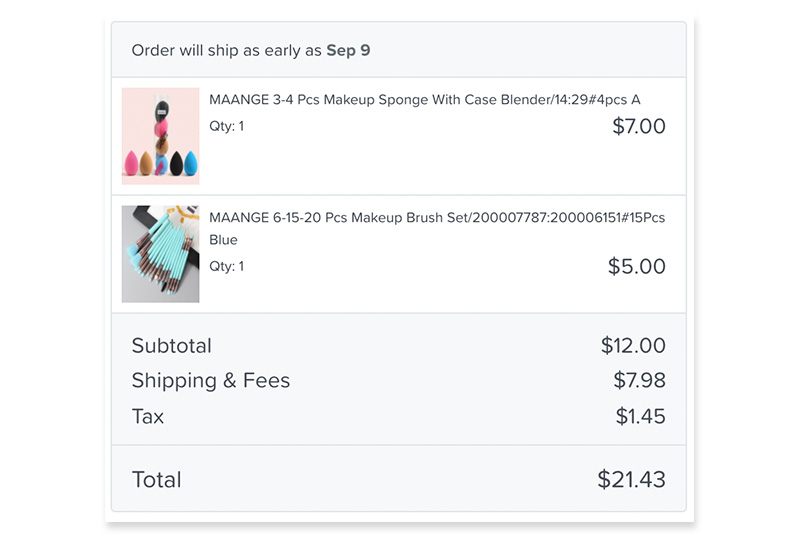800x536 pixels.
Task: Open the blue makeup brush set thumbnail
Action: click(x=160, y=254)
